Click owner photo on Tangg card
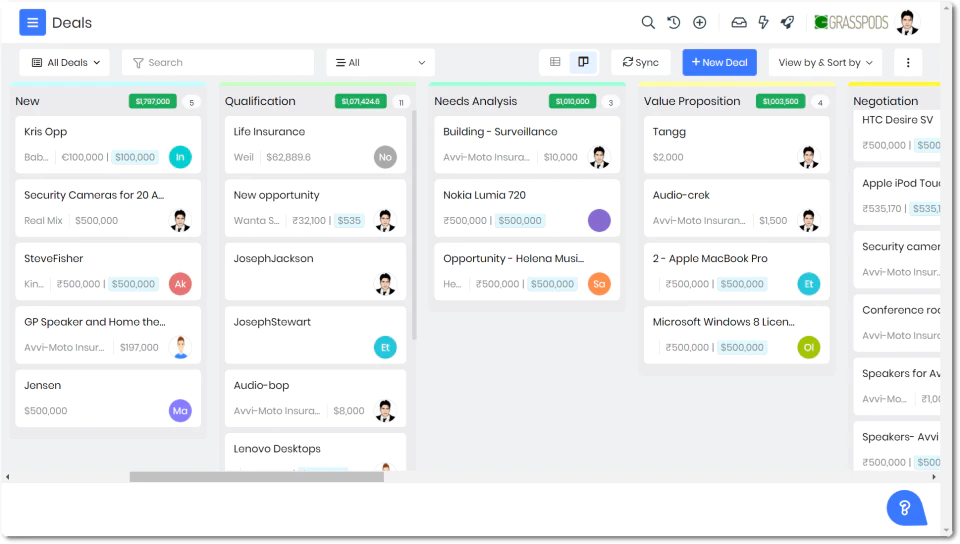 808,157
